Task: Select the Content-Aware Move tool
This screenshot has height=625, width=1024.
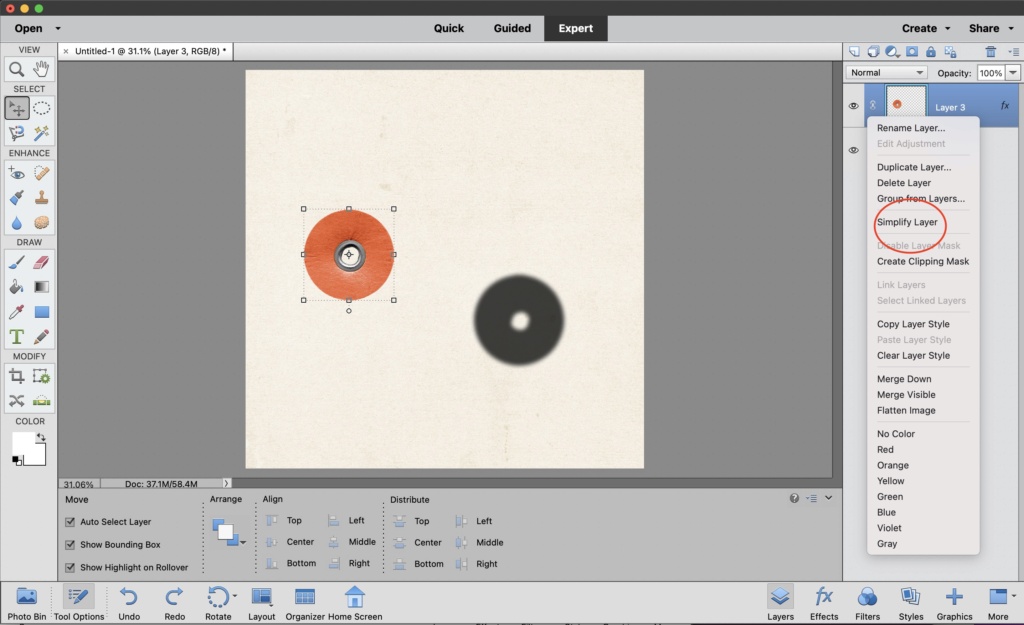Action: click(16, 400)
